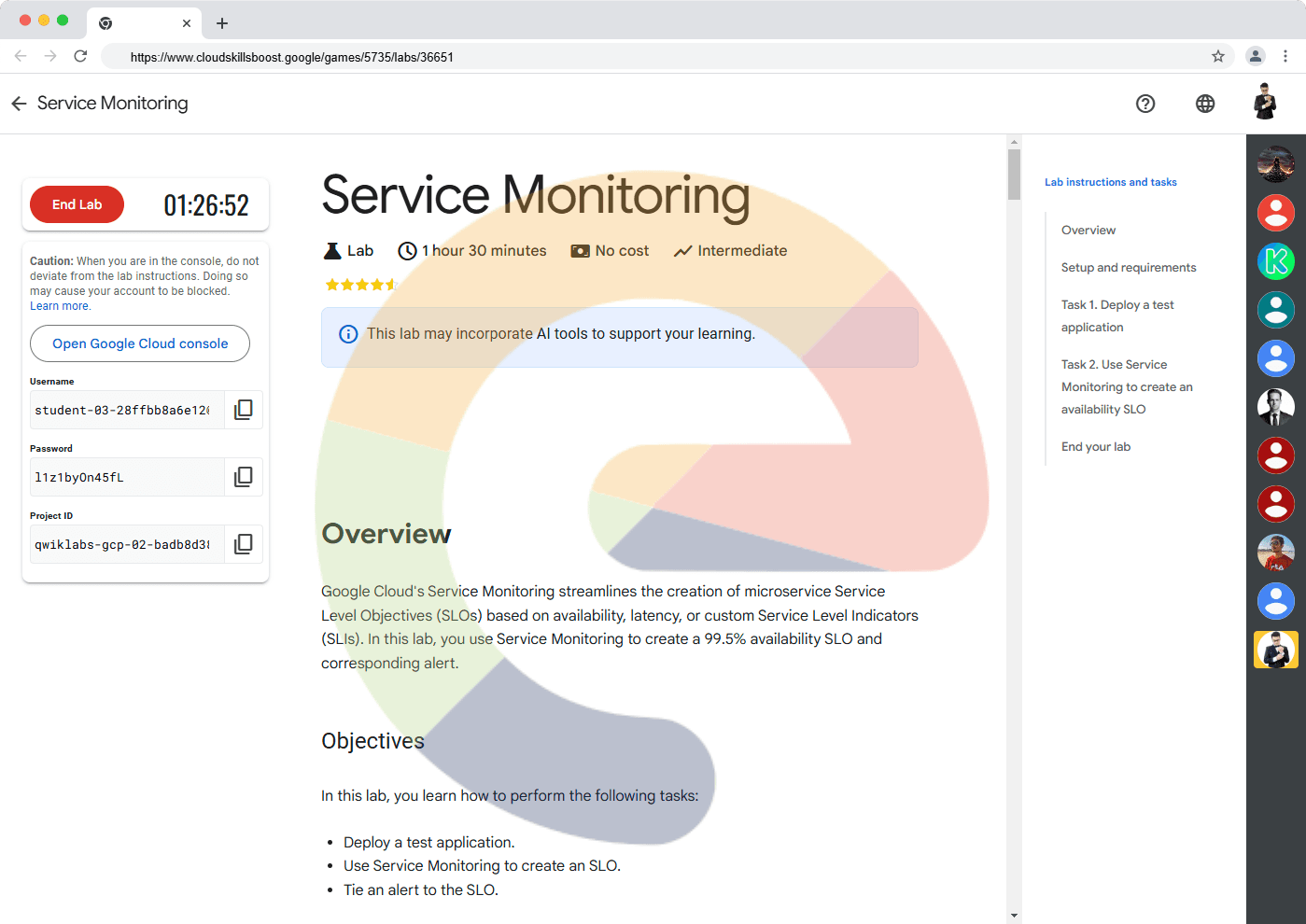Click Lab instructions and tasks heading

coord(1111,182)
